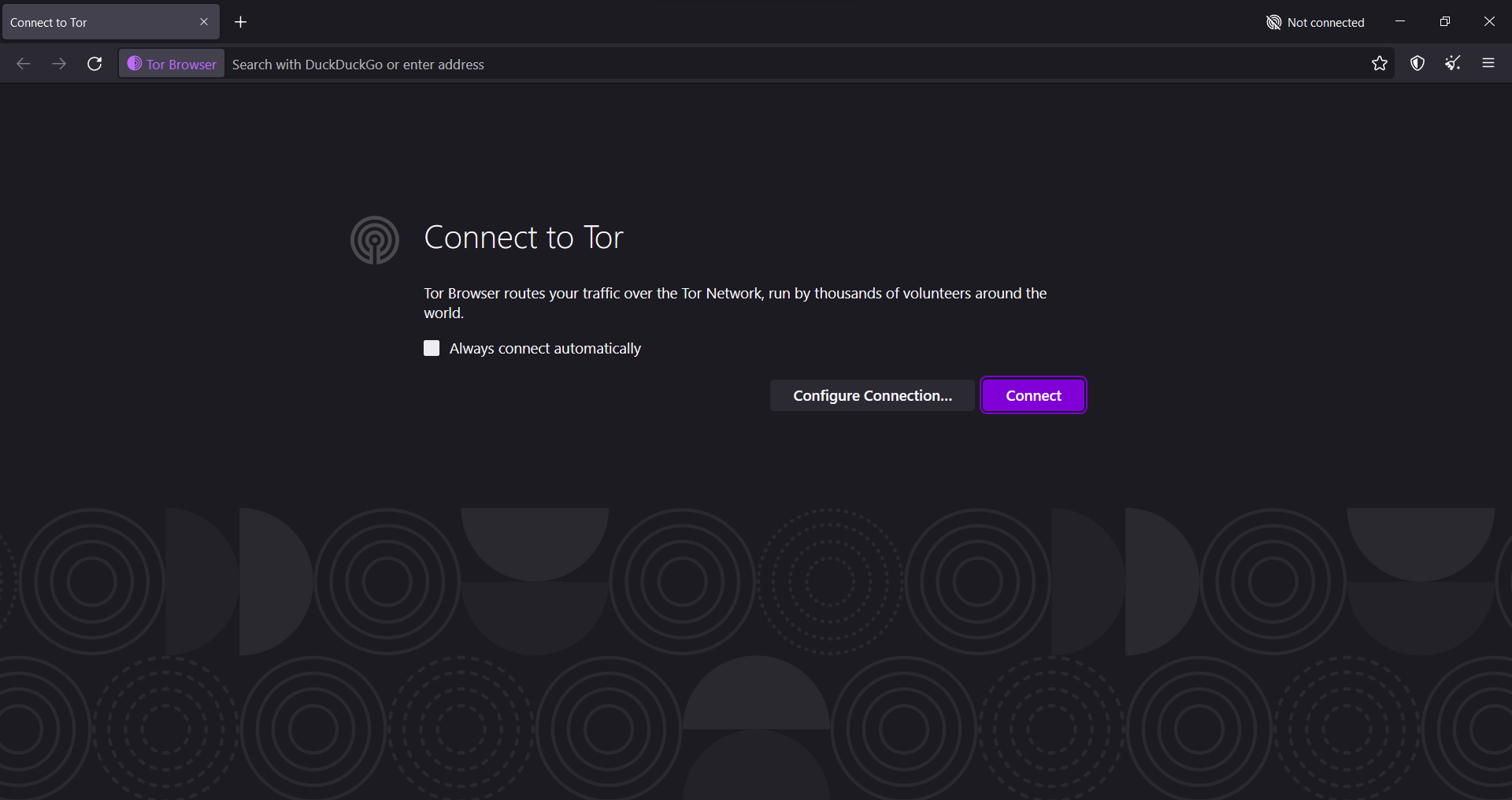The height and width of the screenshot is (800, 1512).
Task: Close the Connect to Tor tab
Action: tap(204, 22)
